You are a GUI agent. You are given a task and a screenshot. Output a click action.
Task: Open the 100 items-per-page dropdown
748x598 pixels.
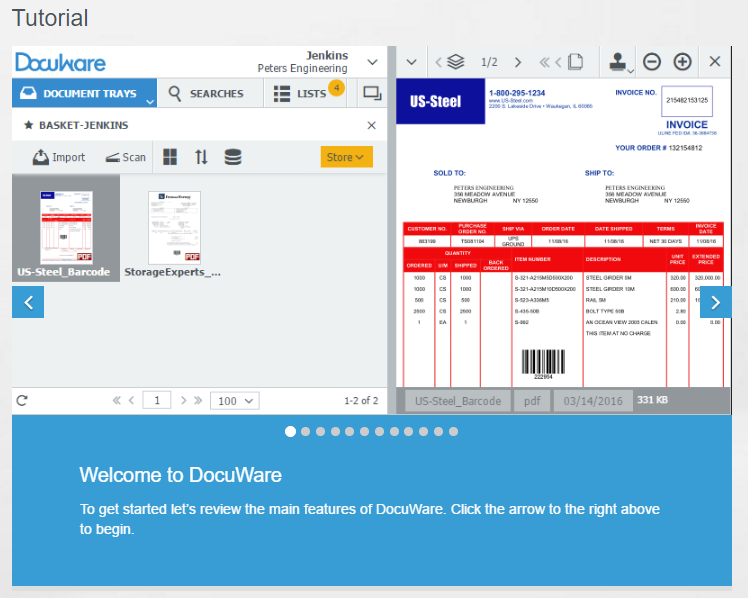(x=237, y=401)
